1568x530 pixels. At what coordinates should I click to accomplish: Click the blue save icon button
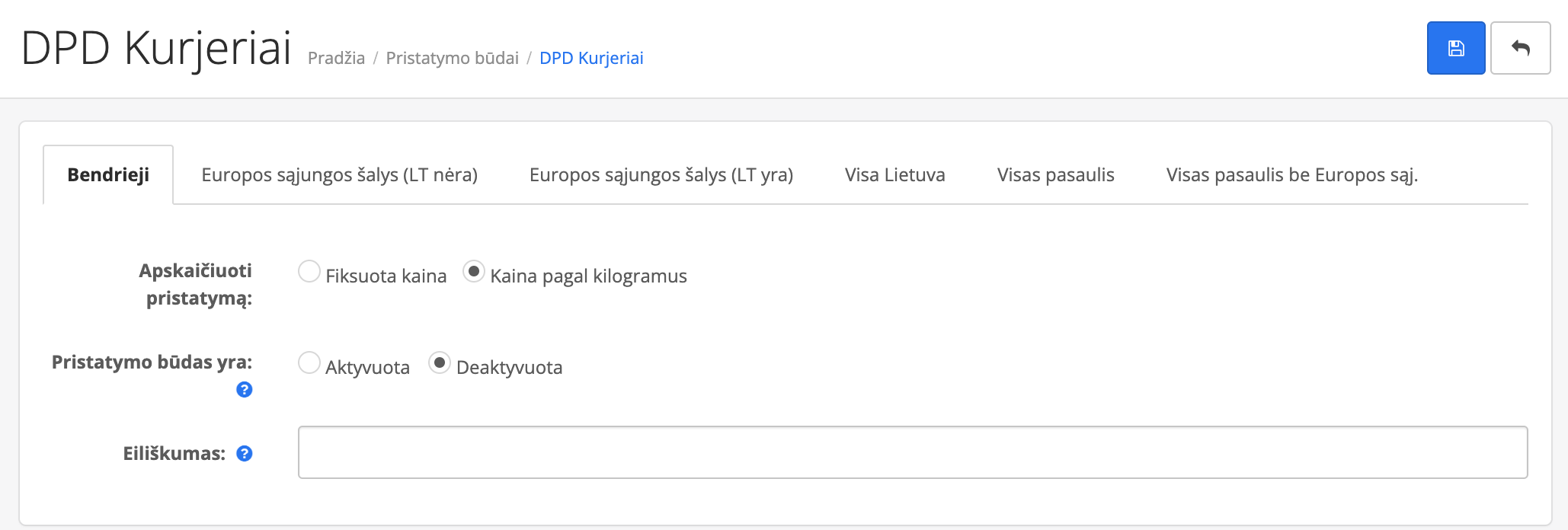tap(1455, 48)
